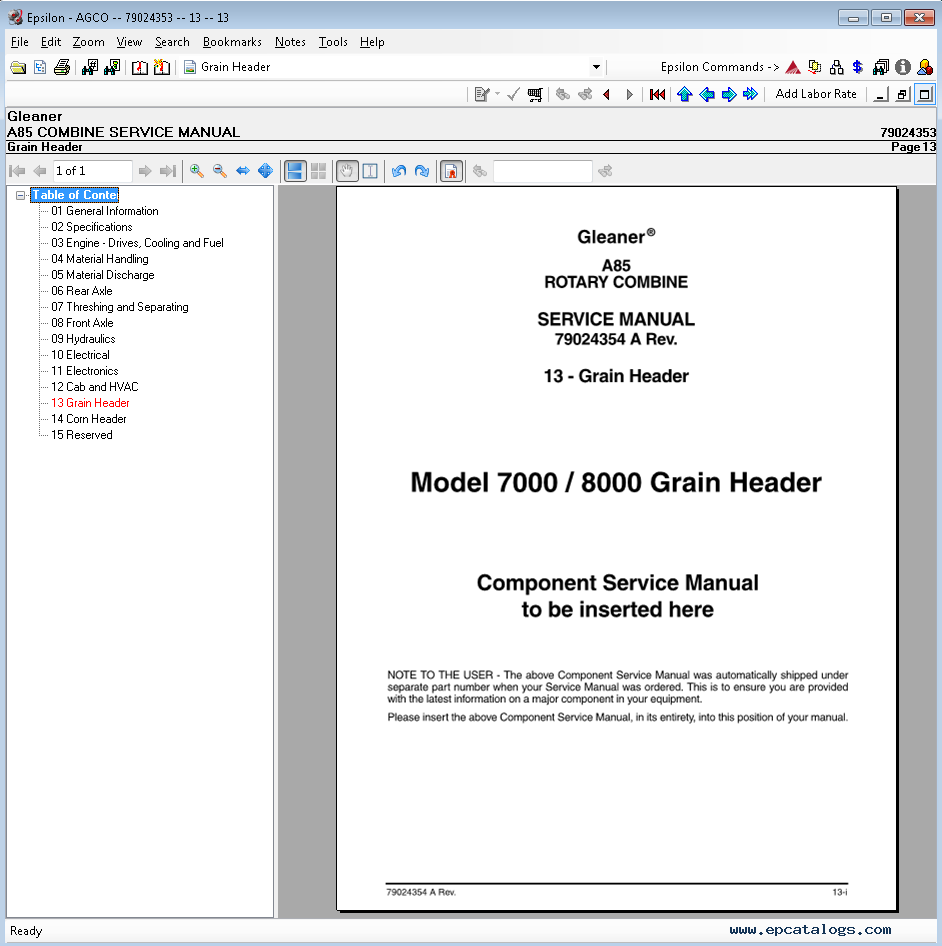Toggle the bookmark pane document button

click(x=451, y=171)
